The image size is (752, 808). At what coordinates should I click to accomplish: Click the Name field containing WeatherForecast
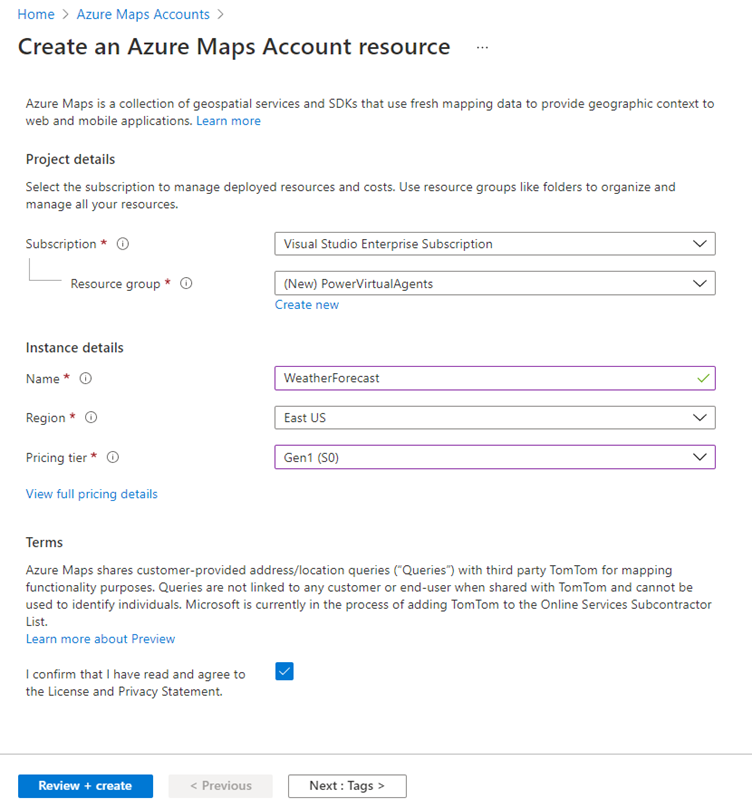coord(495,378)
